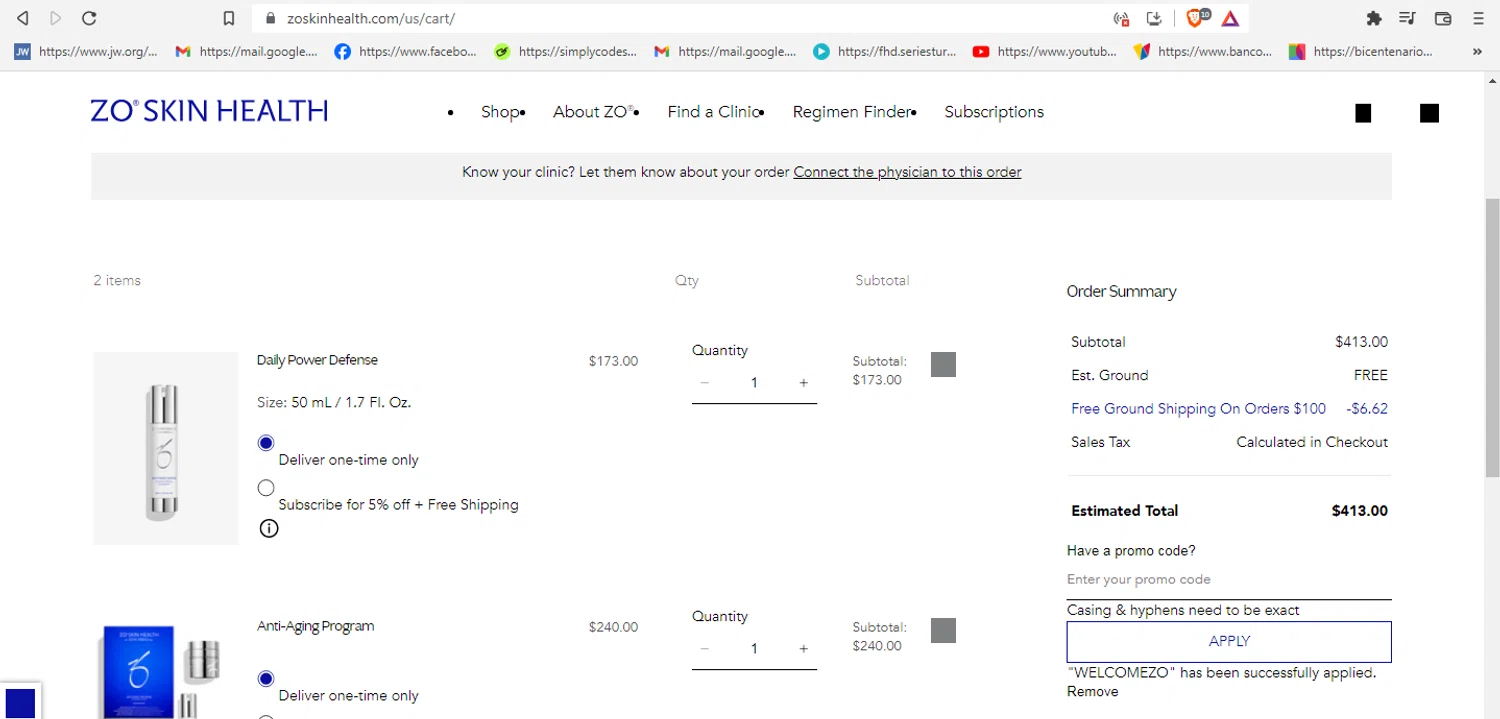Open the browser extensions puzzle icon

click(x=1374, y=18)
